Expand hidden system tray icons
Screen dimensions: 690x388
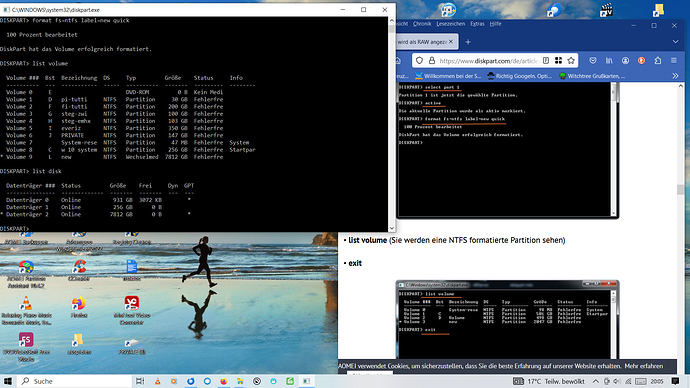click(x=596, y=381)
